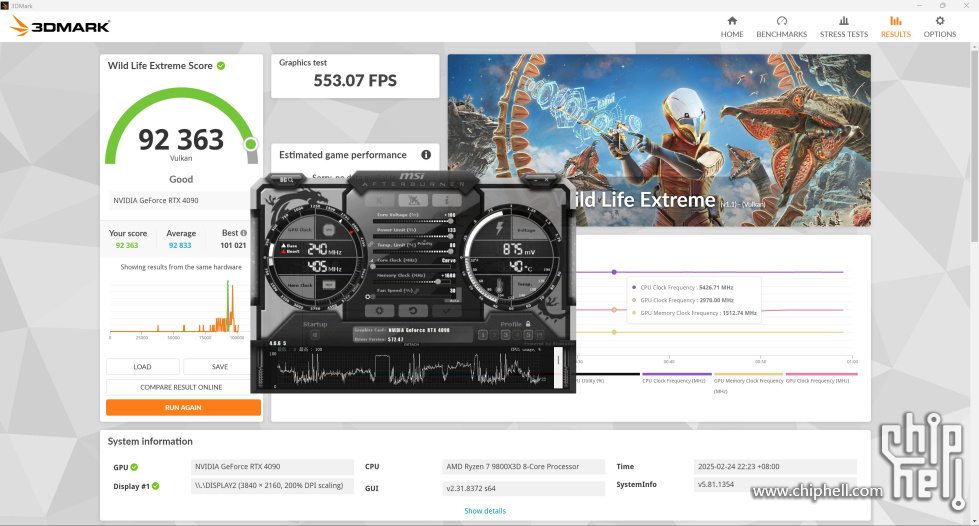Click 'AMD Ryzen 7 9800X3D 8-Core Processor' CPU field
979x526 pixels.
pos(523,467)
